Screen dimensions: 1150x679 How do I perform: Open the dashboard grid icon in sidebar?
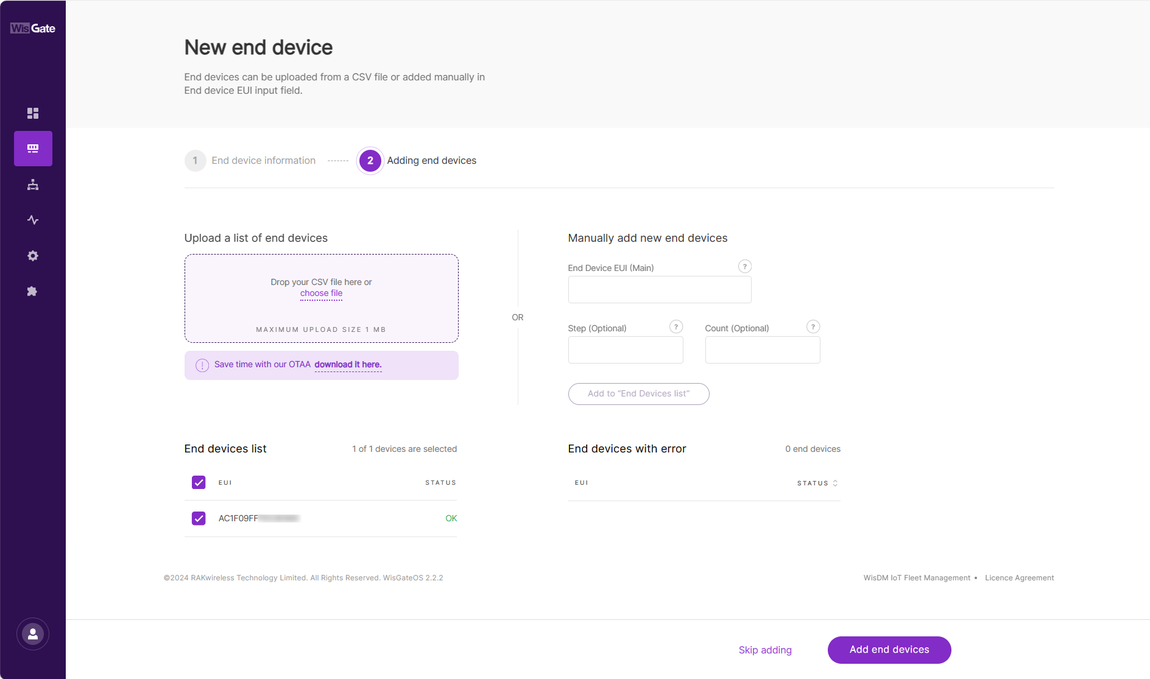click(32, 113)
